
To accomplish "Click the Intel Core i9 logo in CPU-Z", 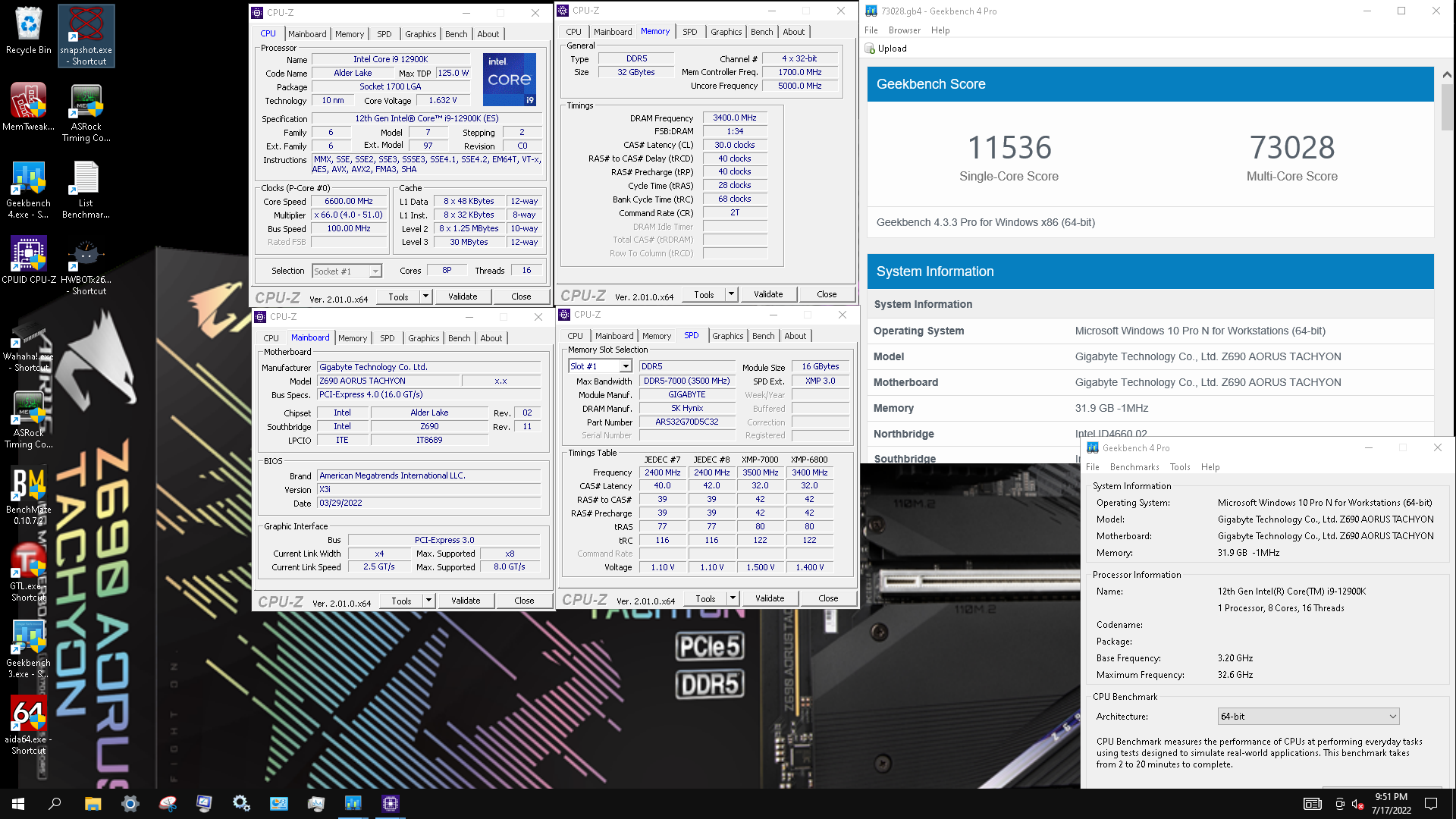I will point(510,79).
